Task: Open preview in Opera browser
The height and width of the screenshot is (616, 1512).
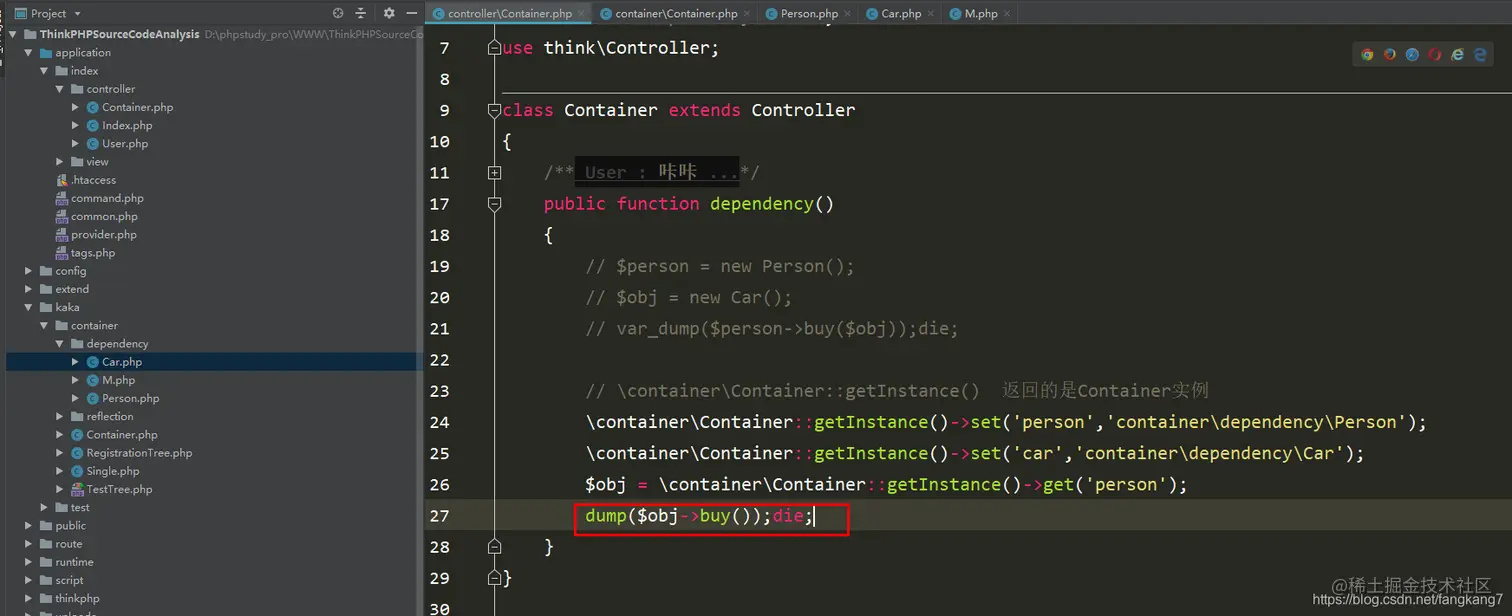Action: coord(1435,55)
